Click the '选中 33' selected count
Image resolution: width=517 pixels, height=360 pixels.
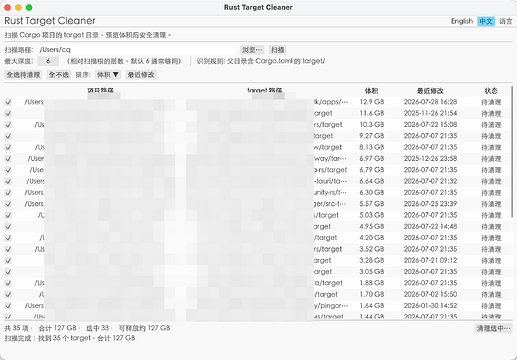coord(97,328)
